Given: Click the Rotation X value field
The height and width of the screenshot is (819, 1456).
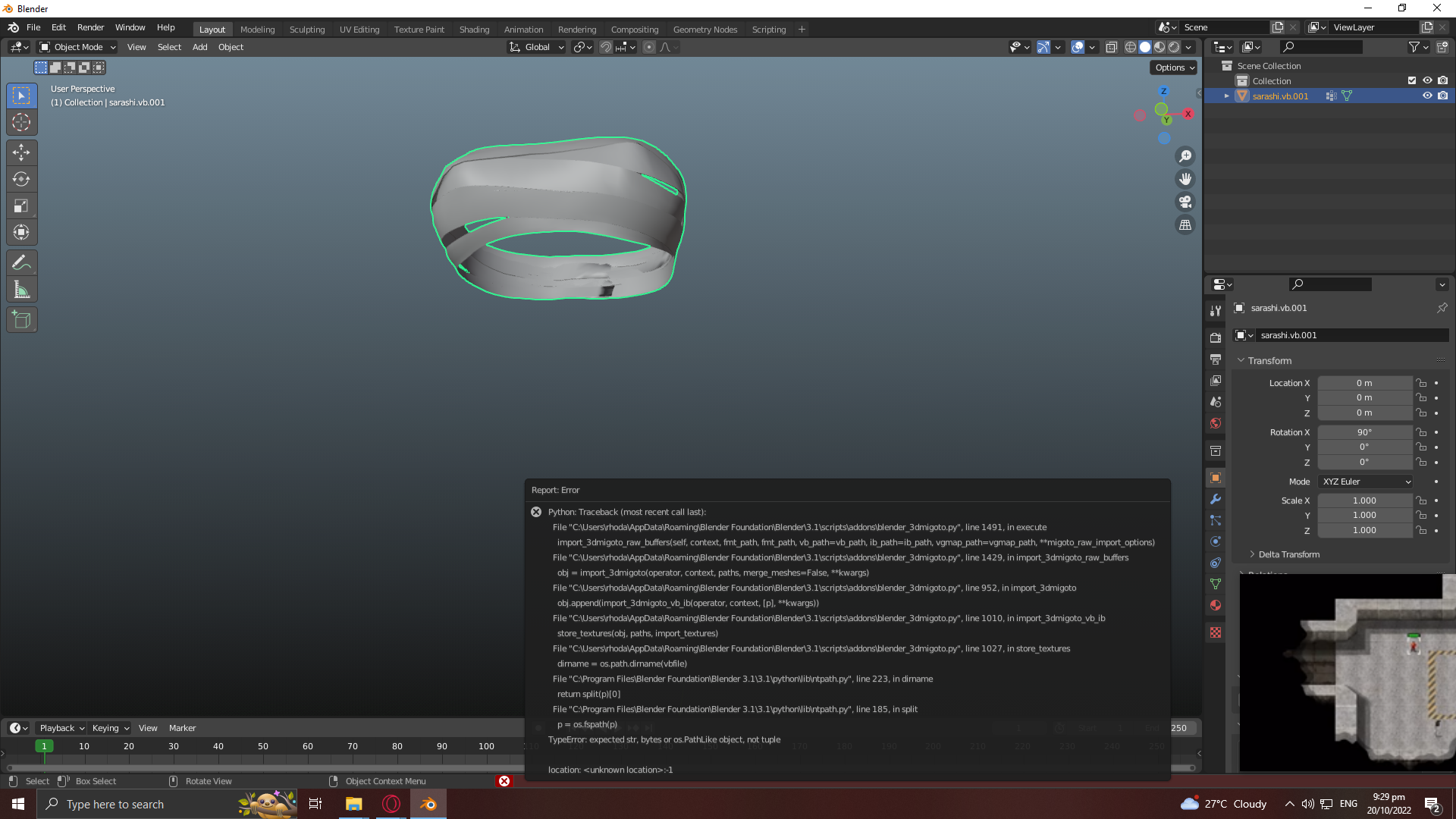Looking at the screenshot, I should [x=1364, y=432].
